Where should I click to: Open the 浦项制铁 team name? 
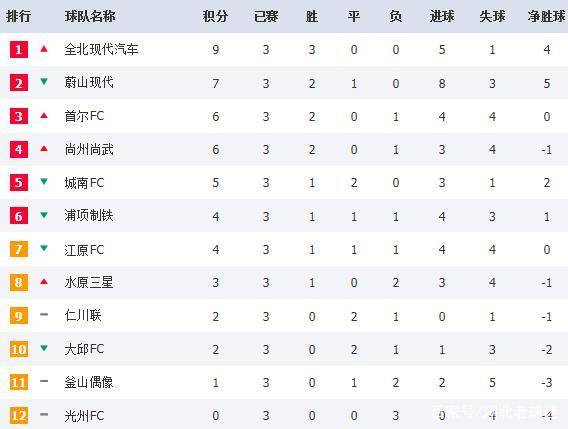[x=89, y=216]
